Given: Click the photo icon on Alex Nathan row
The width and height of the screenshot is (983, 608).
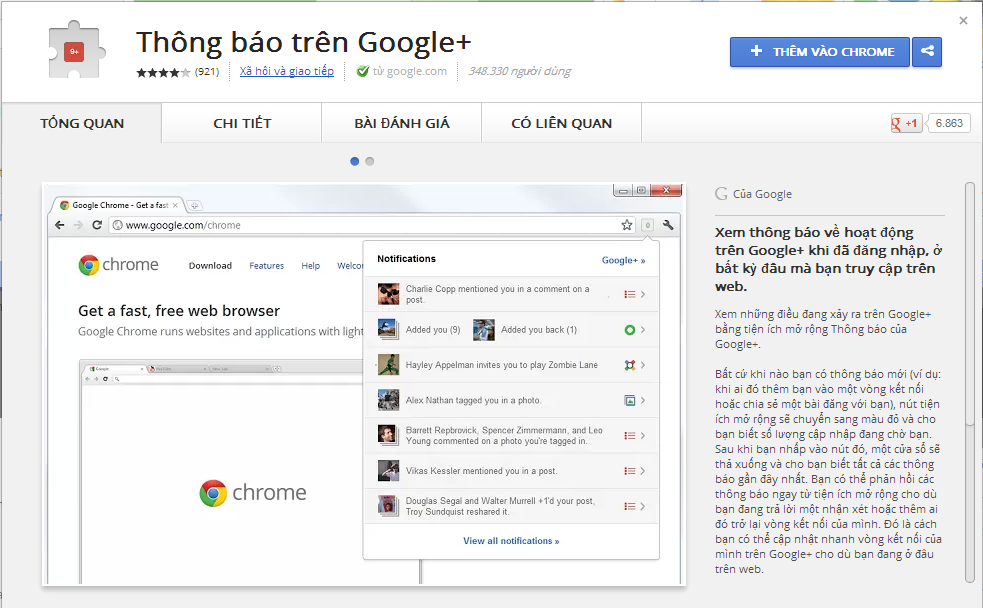Looking at the screenshot, I should 630,401.
